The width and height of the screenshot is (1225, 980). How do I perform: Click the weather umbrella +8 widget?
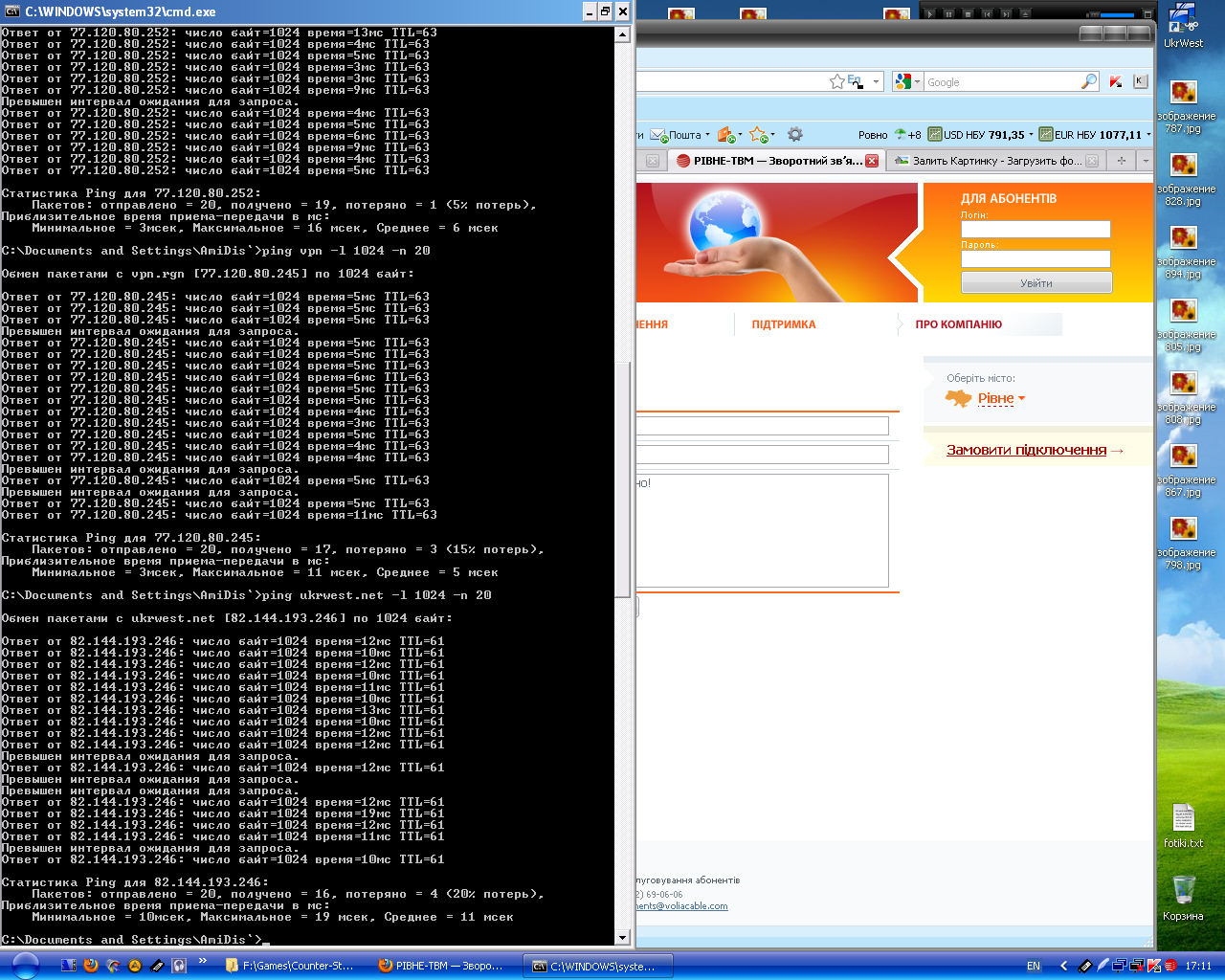tap(907, 135)
